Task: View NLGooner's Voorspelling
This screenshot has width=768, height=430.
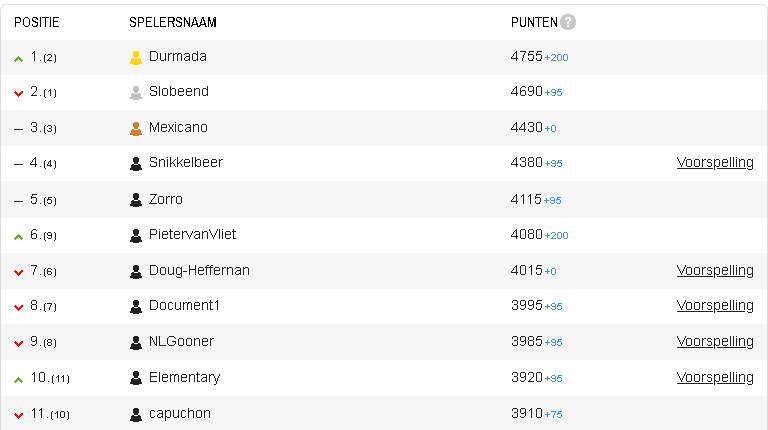Action: coord(715,341)
